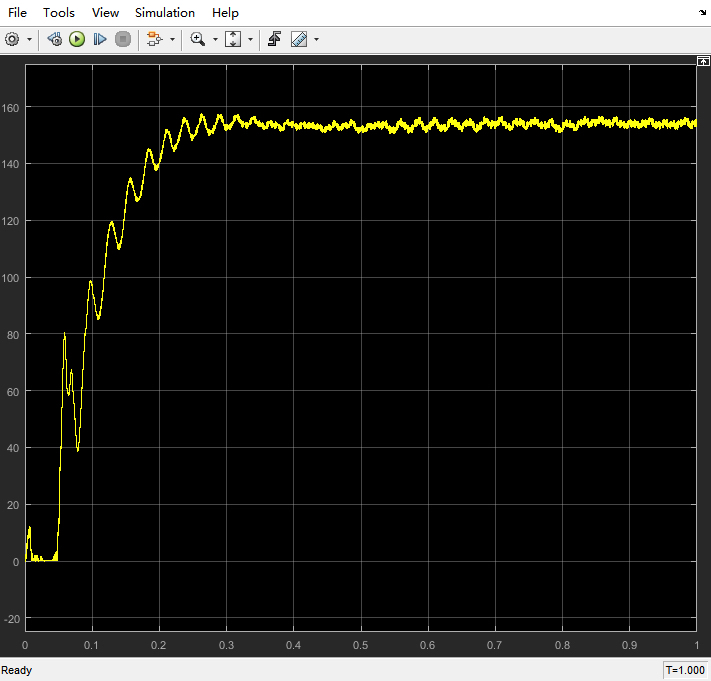
Task: Click the y-axis label 40
Action: (13, 448)
